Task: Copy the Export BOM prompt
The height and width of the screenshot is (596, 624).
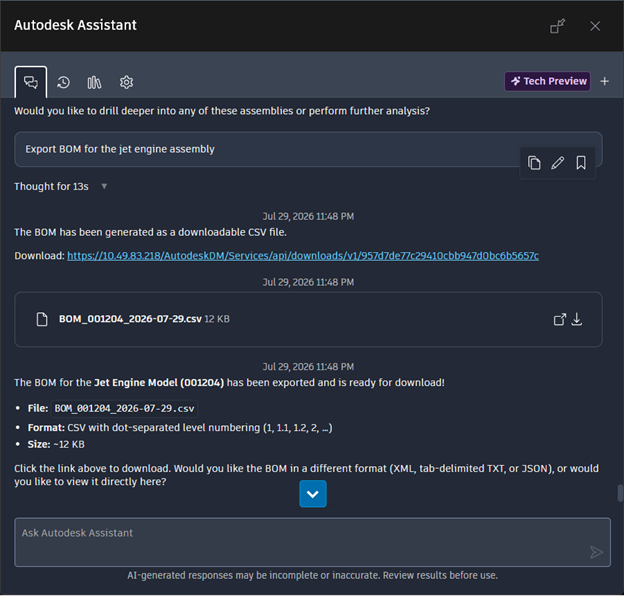Action: coord(534,163)
